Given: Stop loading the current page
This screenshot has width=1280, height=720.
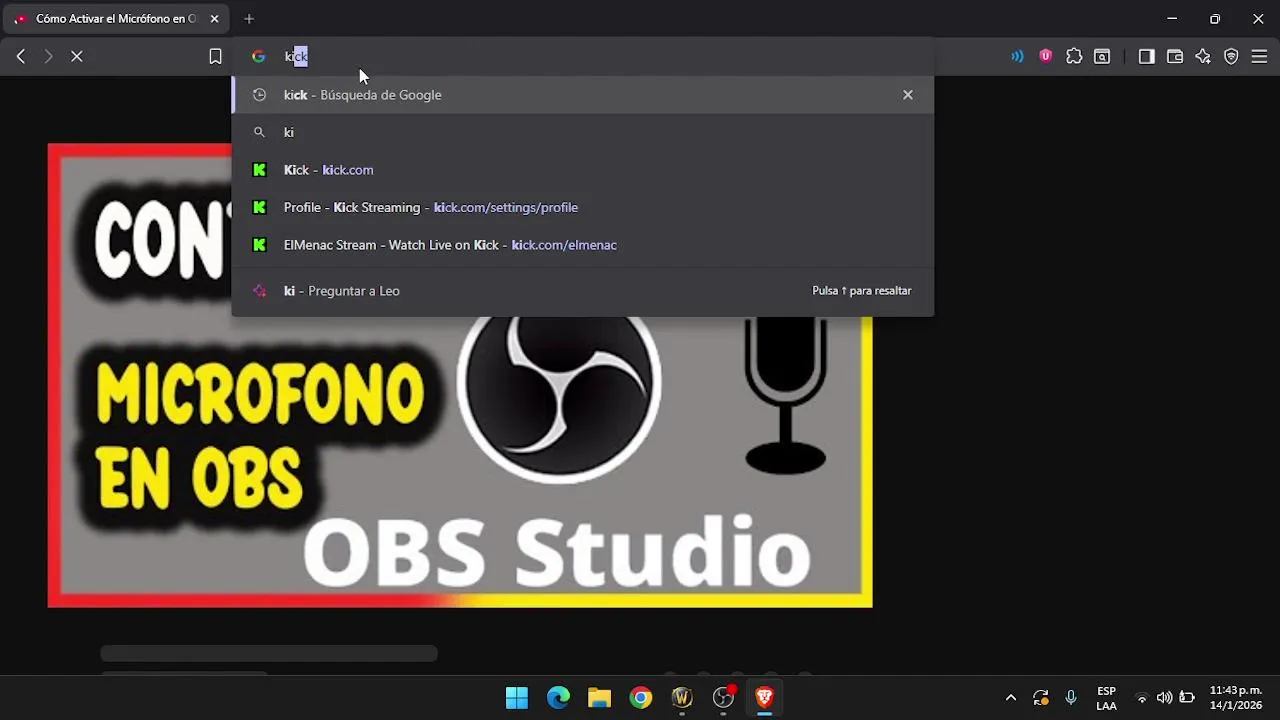Looking at the screenshot, I should pyautogui.click(x=76, y=57).
